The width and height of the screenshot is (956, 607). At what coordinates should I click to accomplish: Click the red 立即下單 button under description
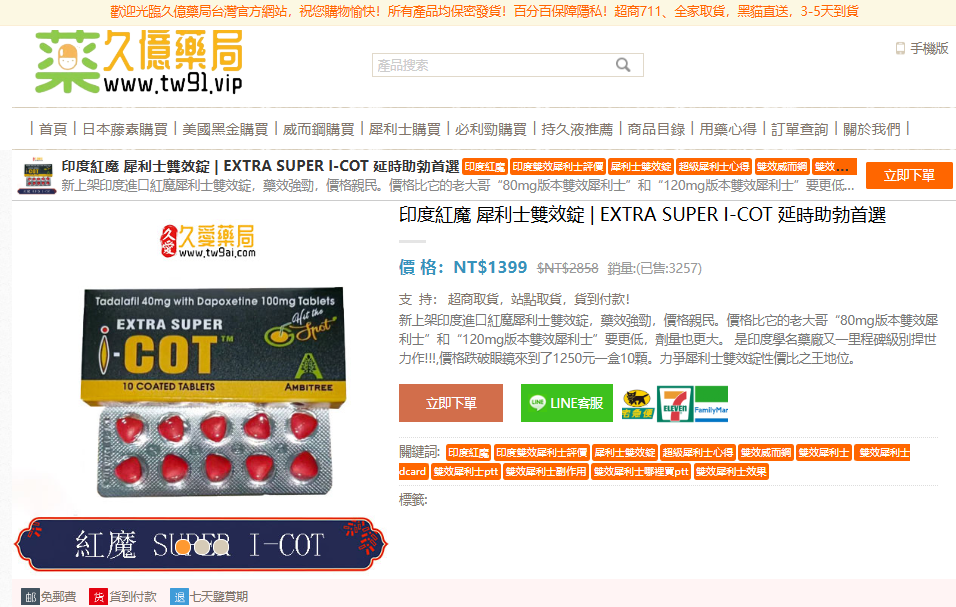pyautogui.click(x=450, y=403)
